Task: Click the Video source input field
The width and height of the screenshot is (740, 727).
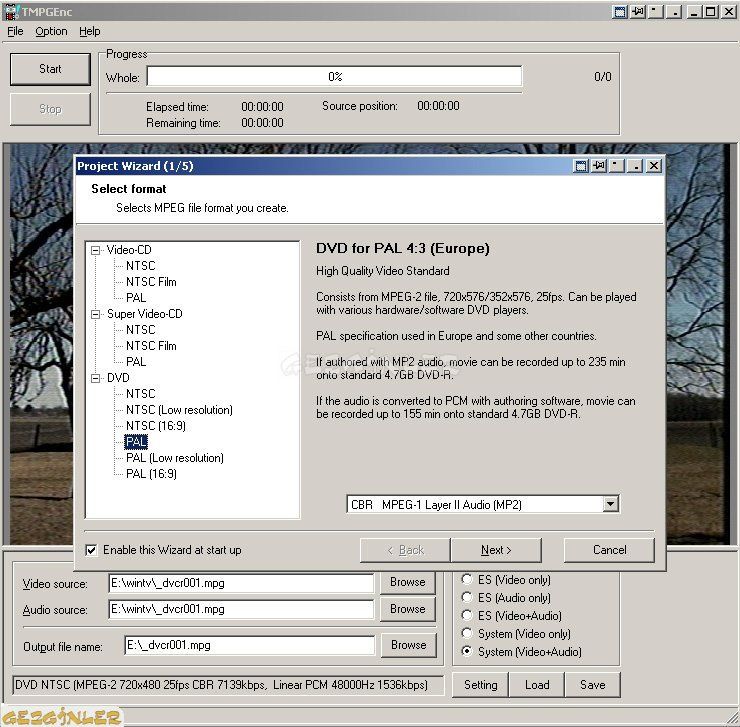Action: (x=241, y=583)
